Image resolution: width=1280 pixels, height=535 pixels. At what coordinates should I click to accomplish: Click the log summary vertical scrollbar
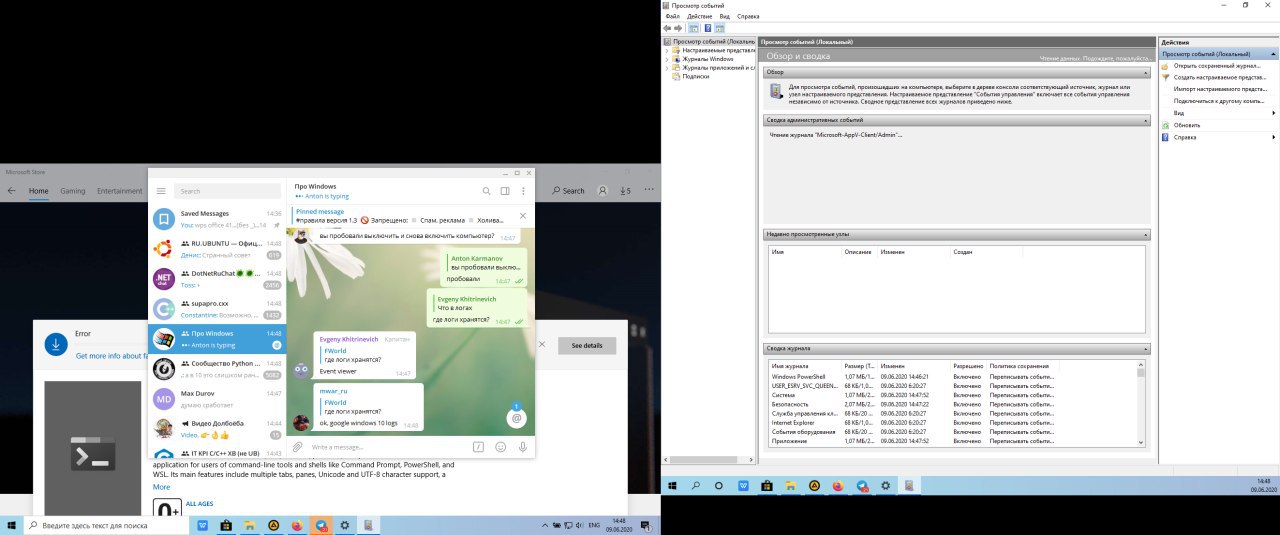[x=1140, y=404]
